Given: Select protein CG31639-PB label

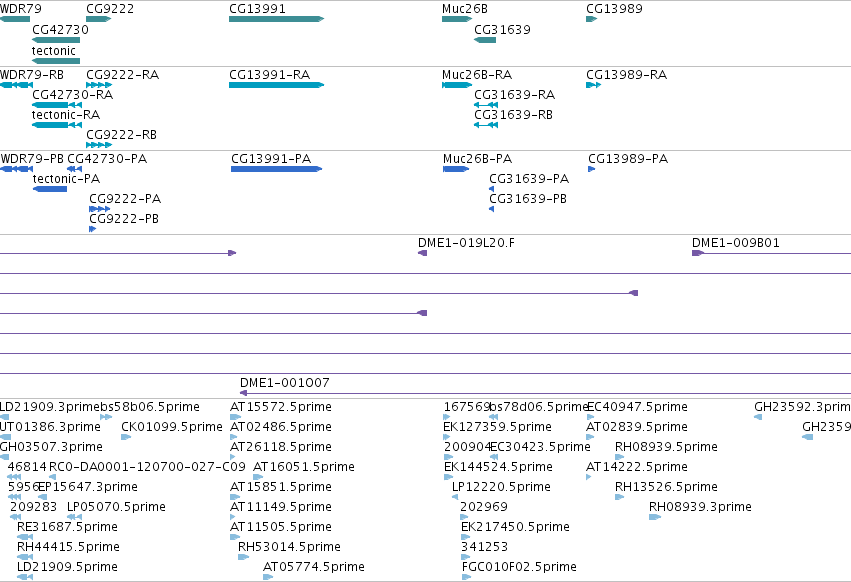Looking at the screenshot, I should (x=528, y=199).
